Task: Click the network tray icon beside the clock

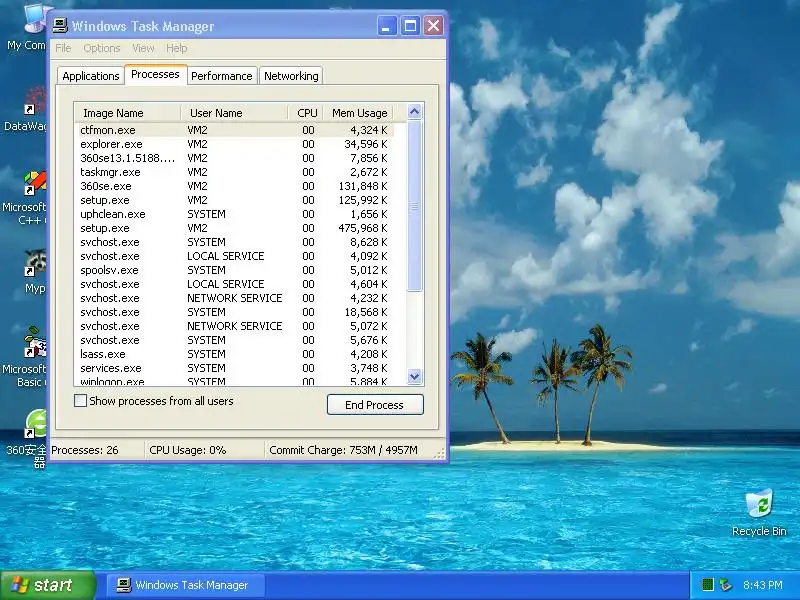Action: [x=725, y=585]
